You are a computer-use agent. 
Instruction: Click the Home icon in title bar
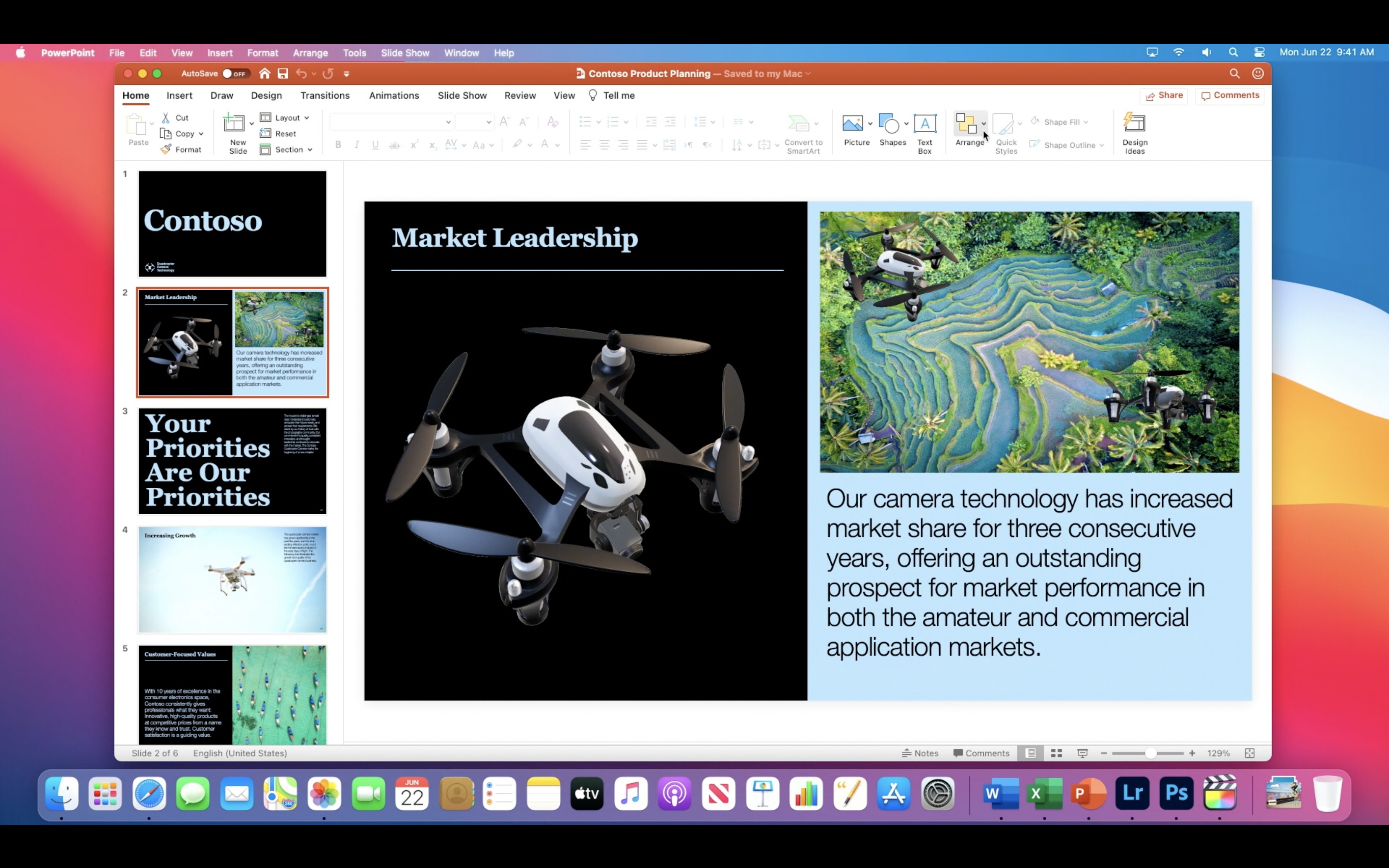click(x=265, y=74)
